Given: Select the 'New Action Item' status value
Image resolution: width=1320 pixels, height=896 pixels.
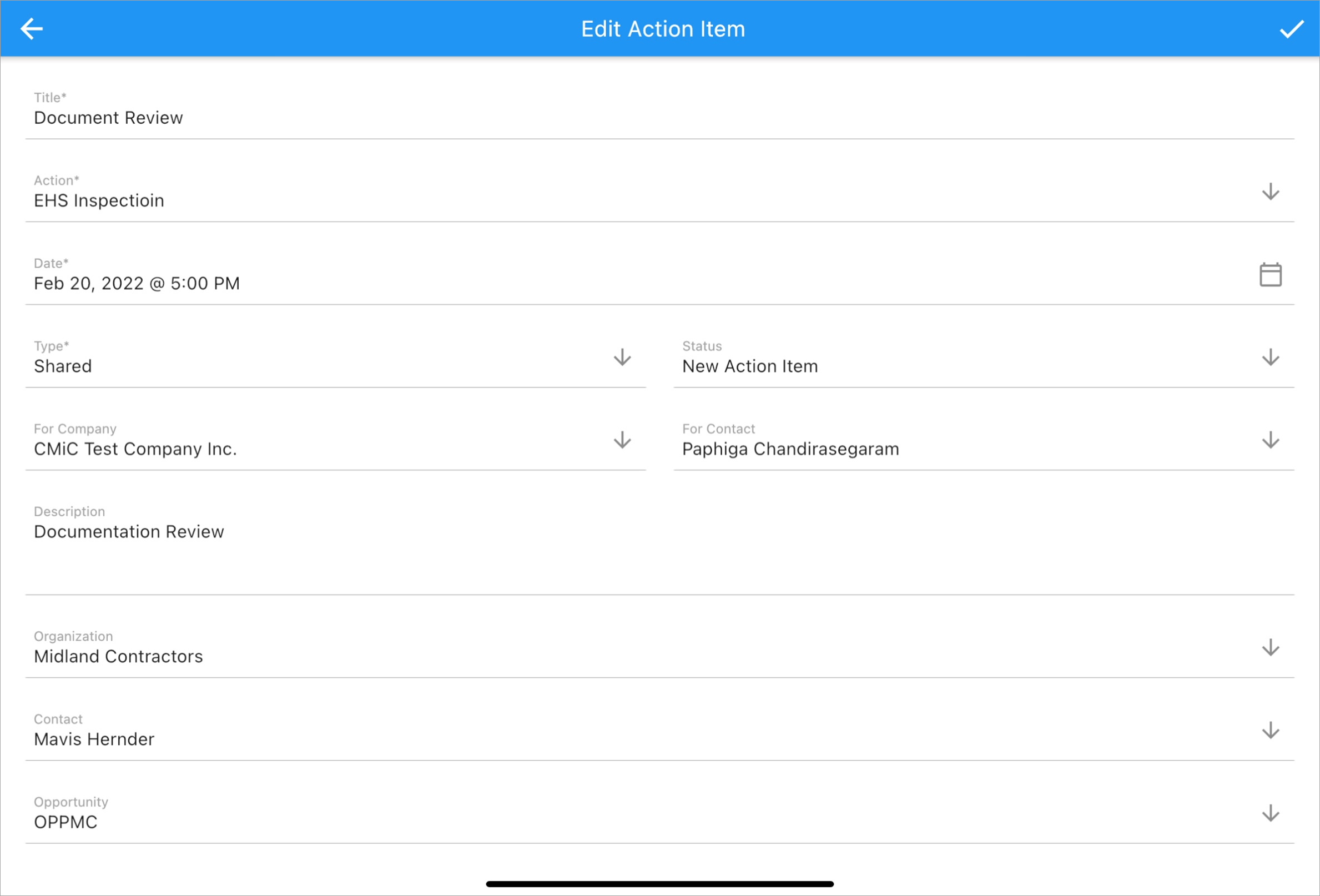Looking at the screenshot, I should click(x=750, y=366).
